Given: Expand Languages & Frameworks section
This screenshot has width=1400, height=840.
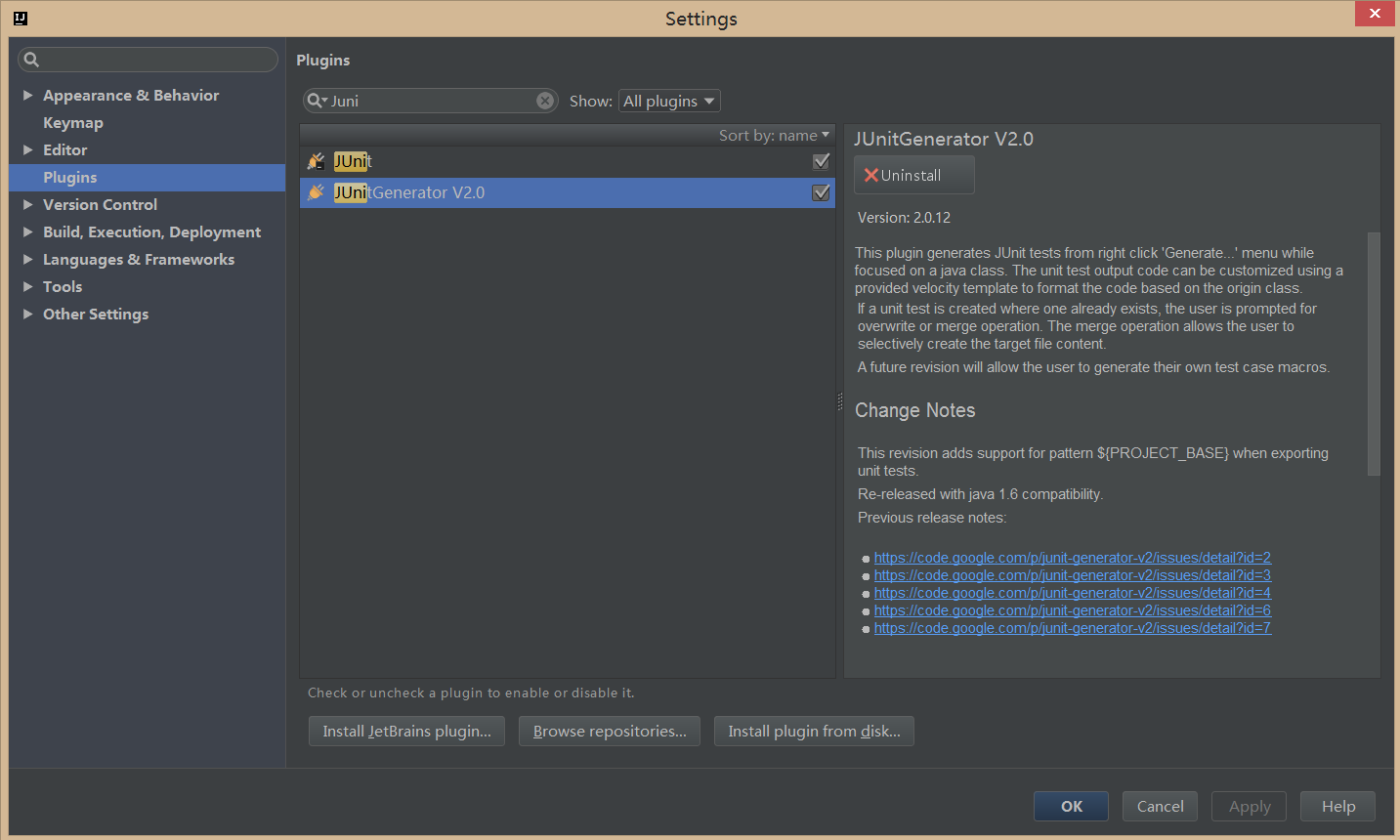Looking at the screenshot, I should tap(28, 259).
